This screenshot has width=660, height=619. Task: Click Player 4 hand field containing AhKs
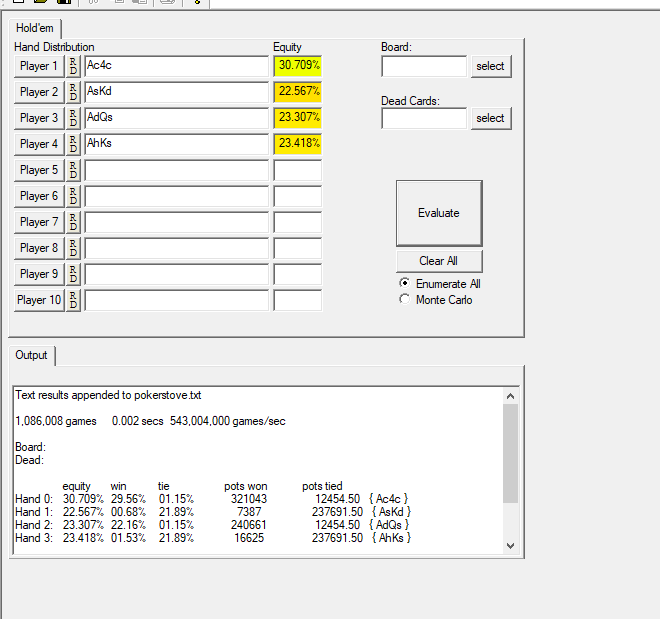click(176, 144)
